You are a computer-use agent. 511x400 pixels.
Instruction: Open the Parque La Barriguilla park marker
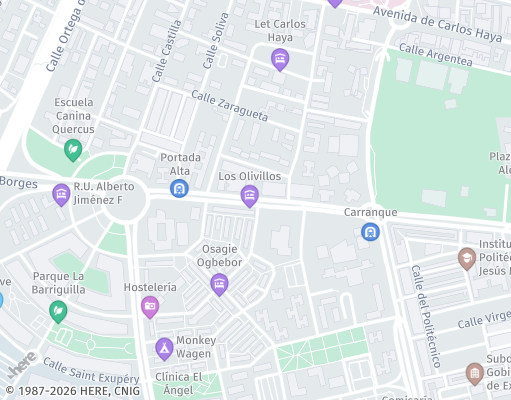[x=58, y=312]
